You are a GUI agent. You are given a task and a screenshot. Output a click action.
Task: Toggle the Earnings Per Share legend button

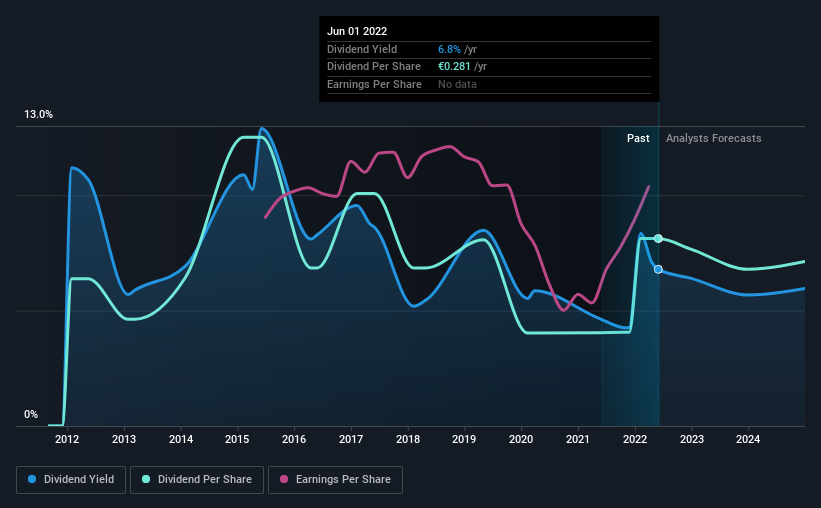[335, 480]
